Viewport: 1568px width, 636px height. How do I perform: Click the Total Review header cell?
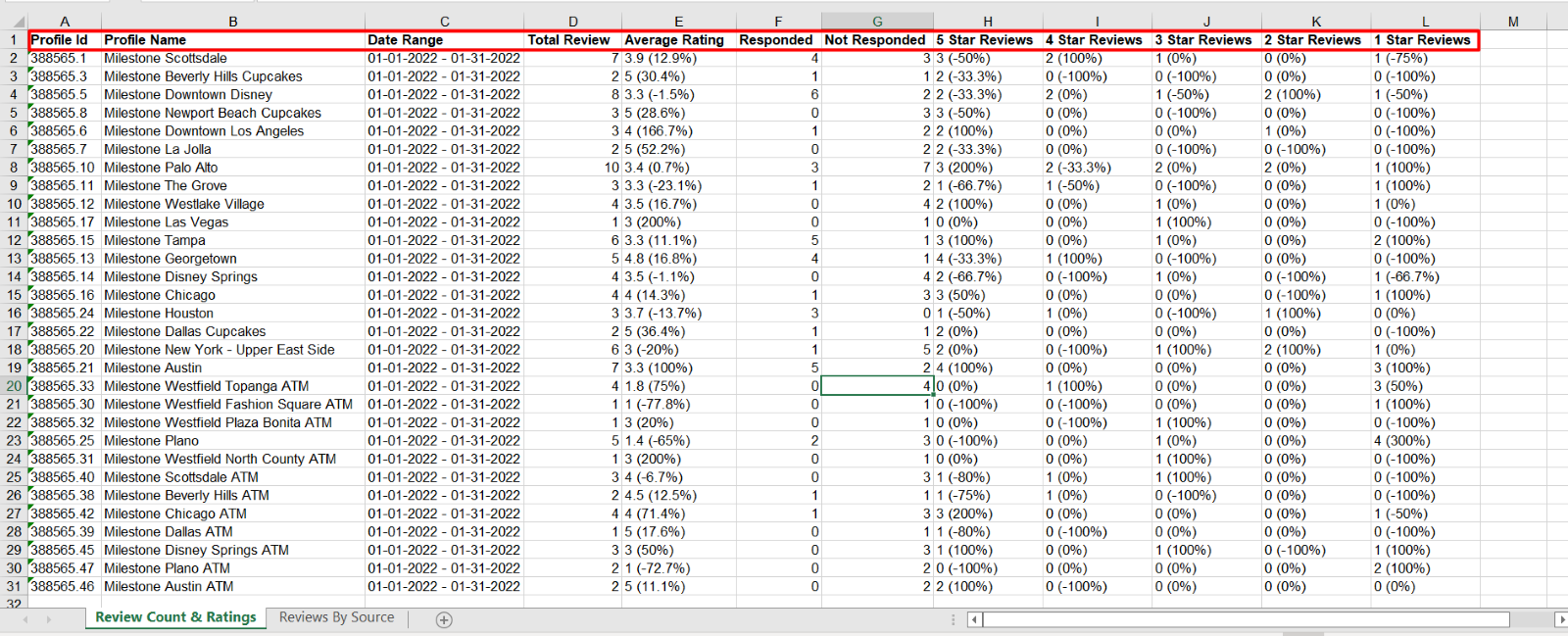pyautogui.click(x=573, y=40)
